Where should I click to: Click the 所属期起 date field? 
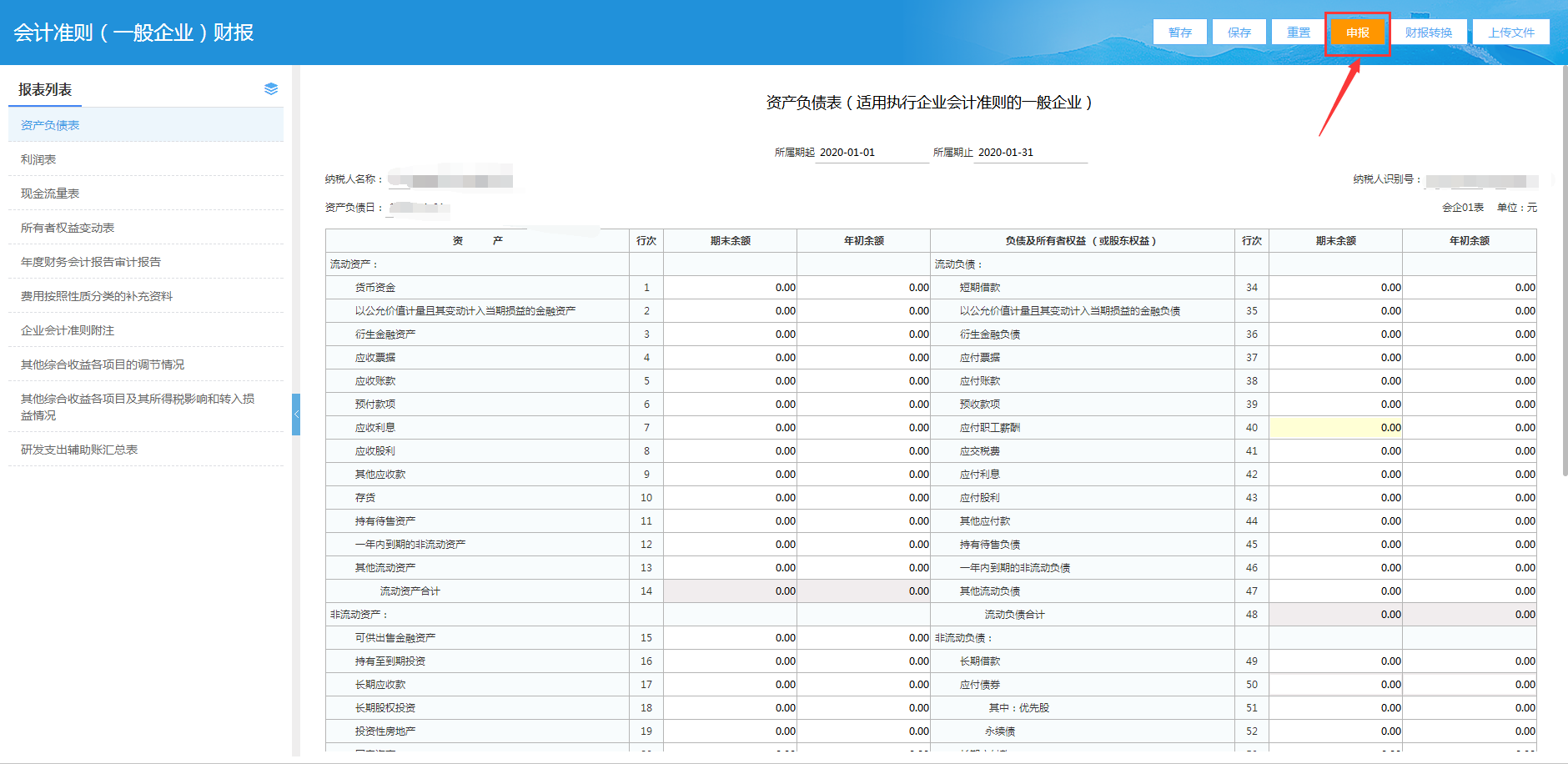[871, 153]
